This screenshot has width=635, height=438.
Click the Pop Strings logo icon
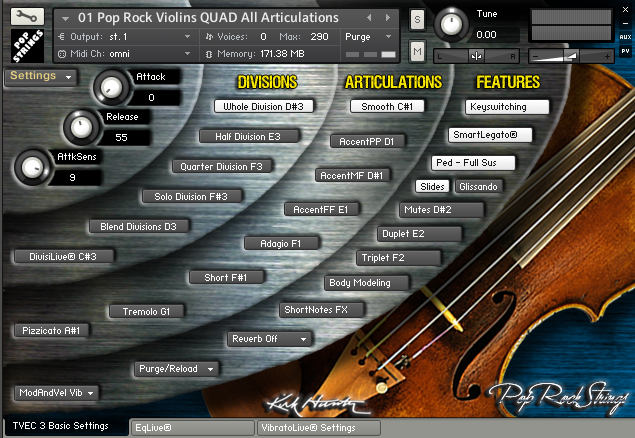27,45
